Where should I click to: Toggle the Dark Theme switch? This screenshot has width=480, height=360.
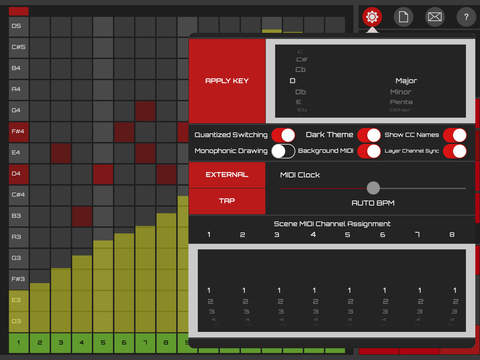click(x=369, y=135)
